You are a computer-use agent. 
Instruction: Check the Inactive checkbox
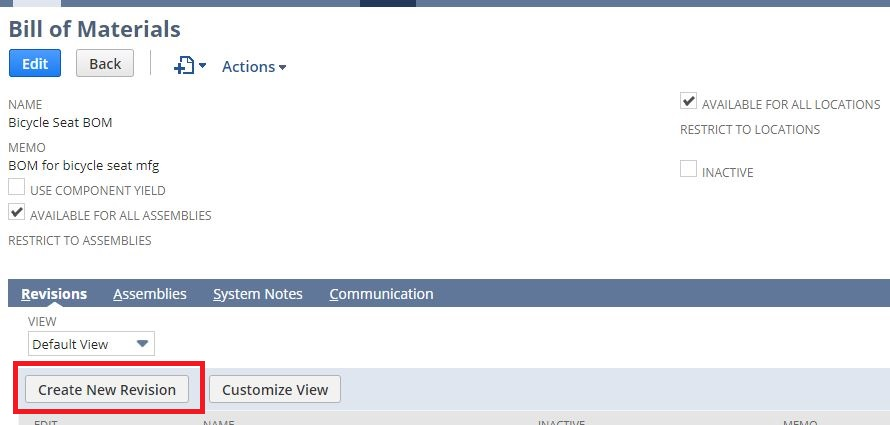coord(688,170)
